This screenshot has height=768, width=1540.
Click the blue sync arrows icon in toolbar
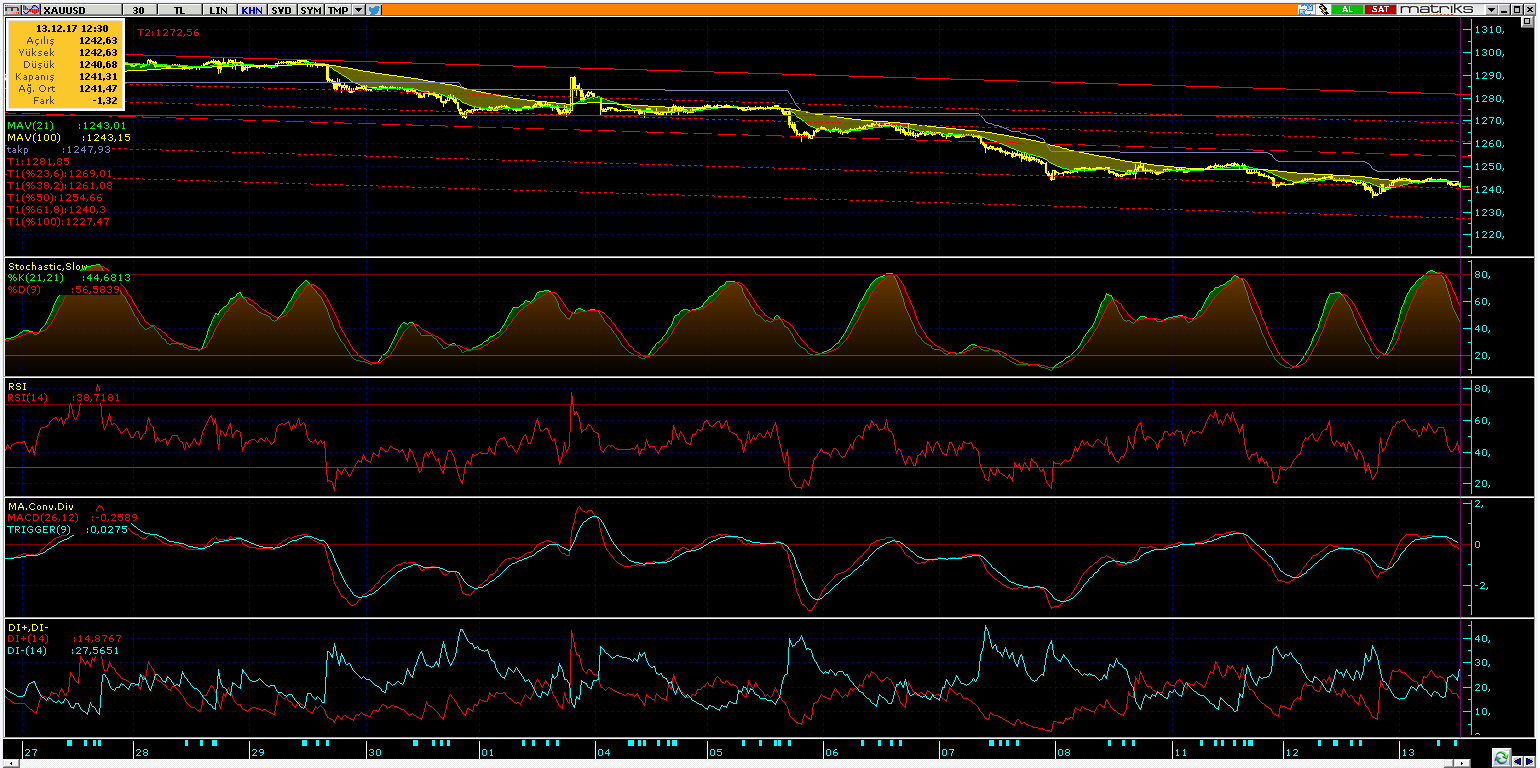click(1305, 9)
